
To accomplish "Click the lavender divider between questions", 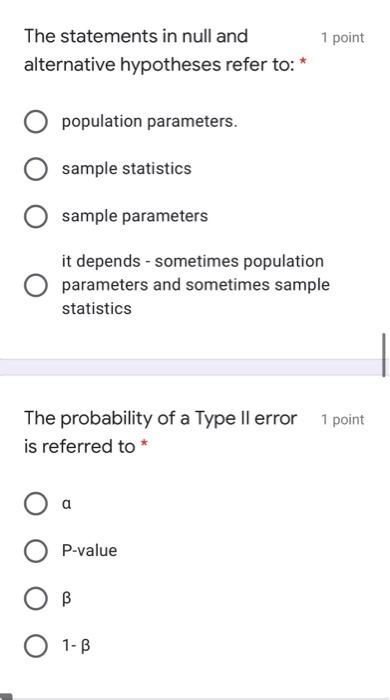I will click(191, 367).
